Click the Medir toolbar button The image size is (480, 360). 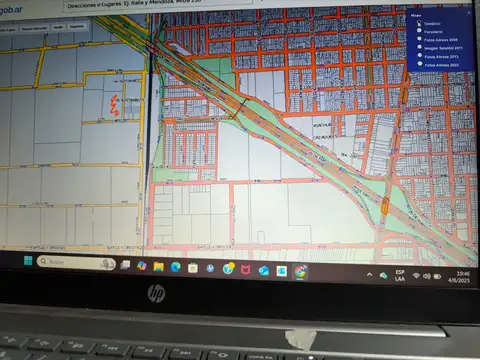point(59,27)
